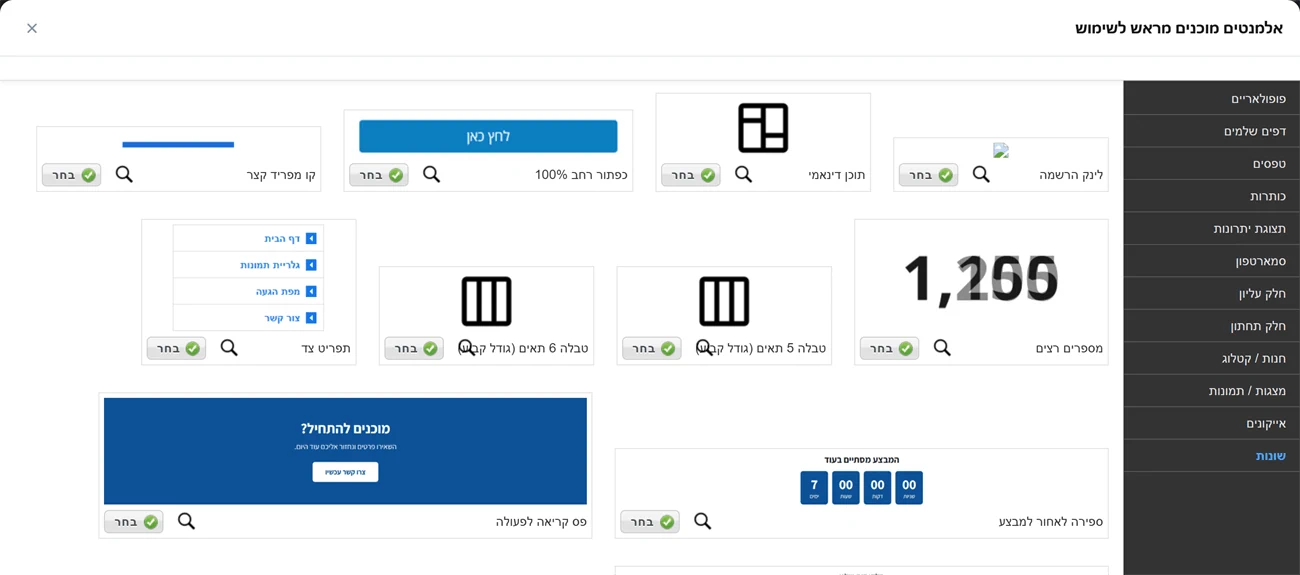1300x575 pixels.
Task: Click the blue לחץ כאן wide button preview
Action: [x=488, y=136]
